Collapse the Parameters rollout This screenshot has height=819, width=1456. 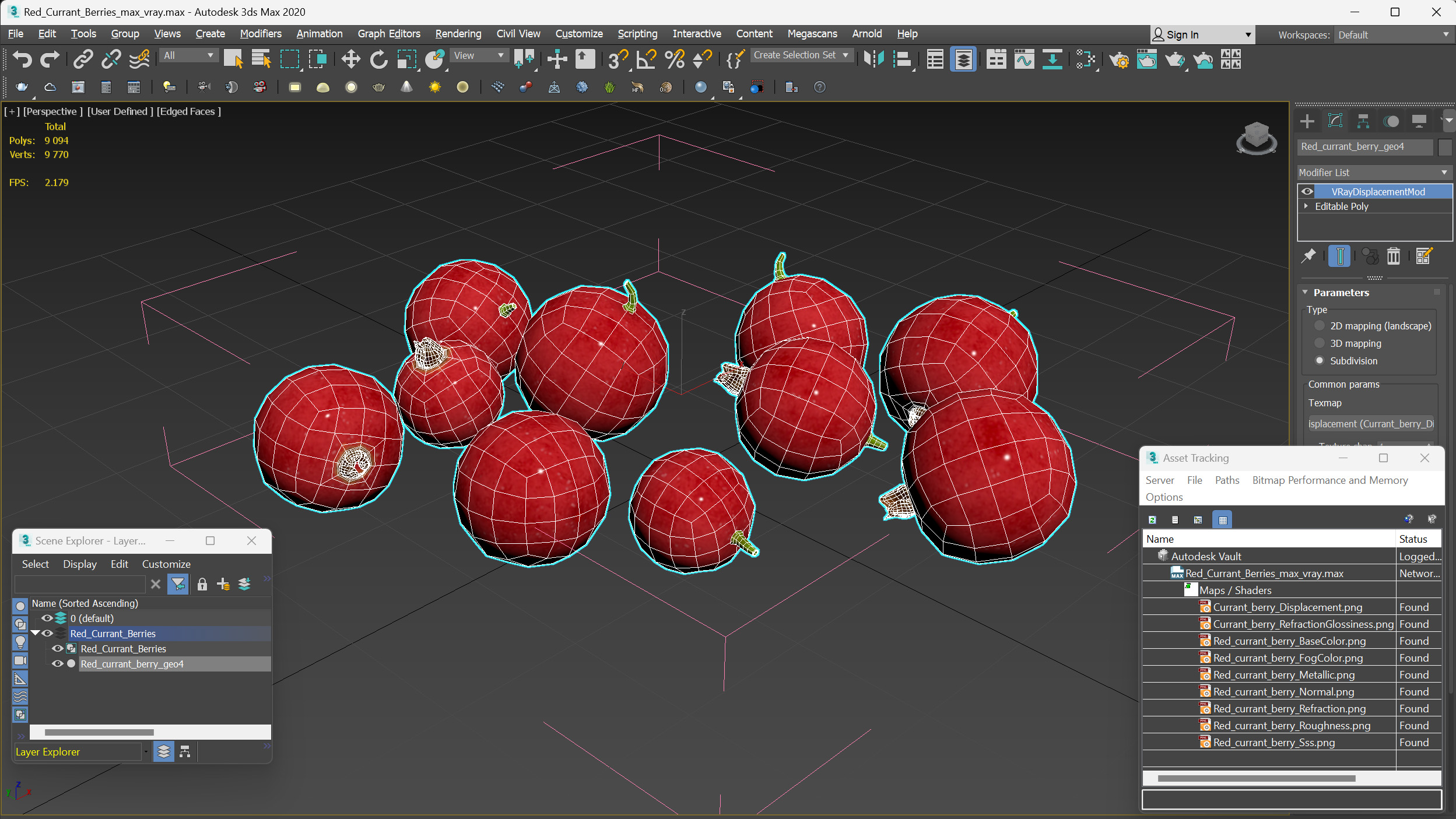point(1305,293)
